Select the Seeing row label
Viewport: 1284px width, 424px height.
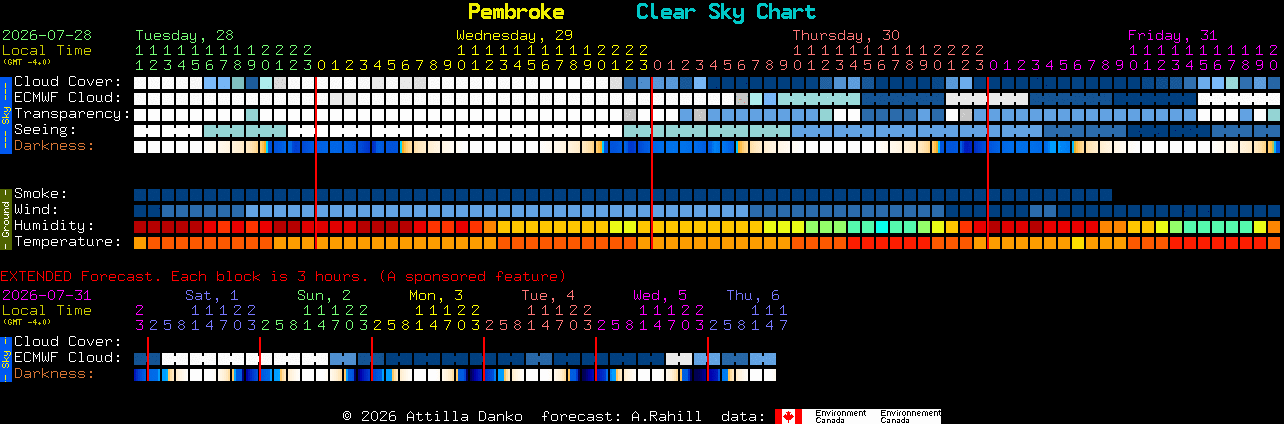(x=45, y=130)
